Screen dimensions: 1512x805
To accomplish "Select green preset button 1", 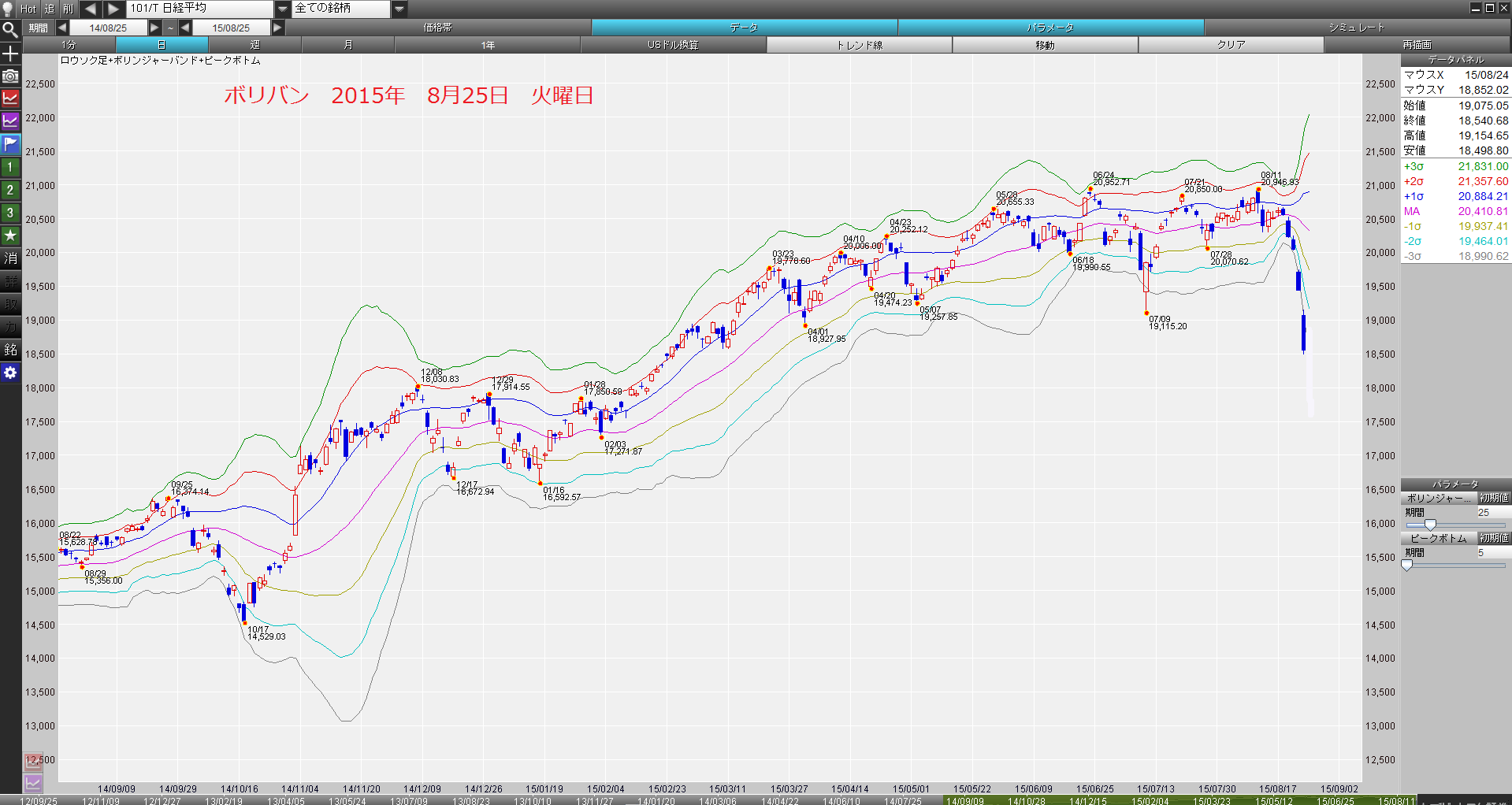I will [10, 167].
